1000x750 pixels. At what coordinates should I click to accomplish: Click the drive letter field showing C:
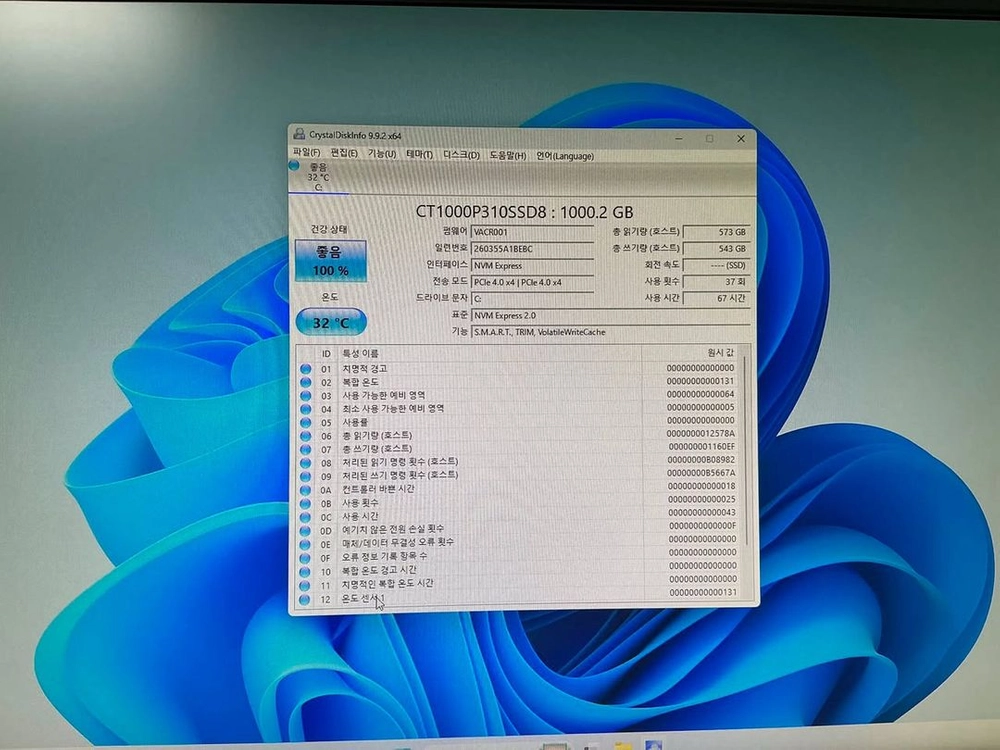point(533,298)
